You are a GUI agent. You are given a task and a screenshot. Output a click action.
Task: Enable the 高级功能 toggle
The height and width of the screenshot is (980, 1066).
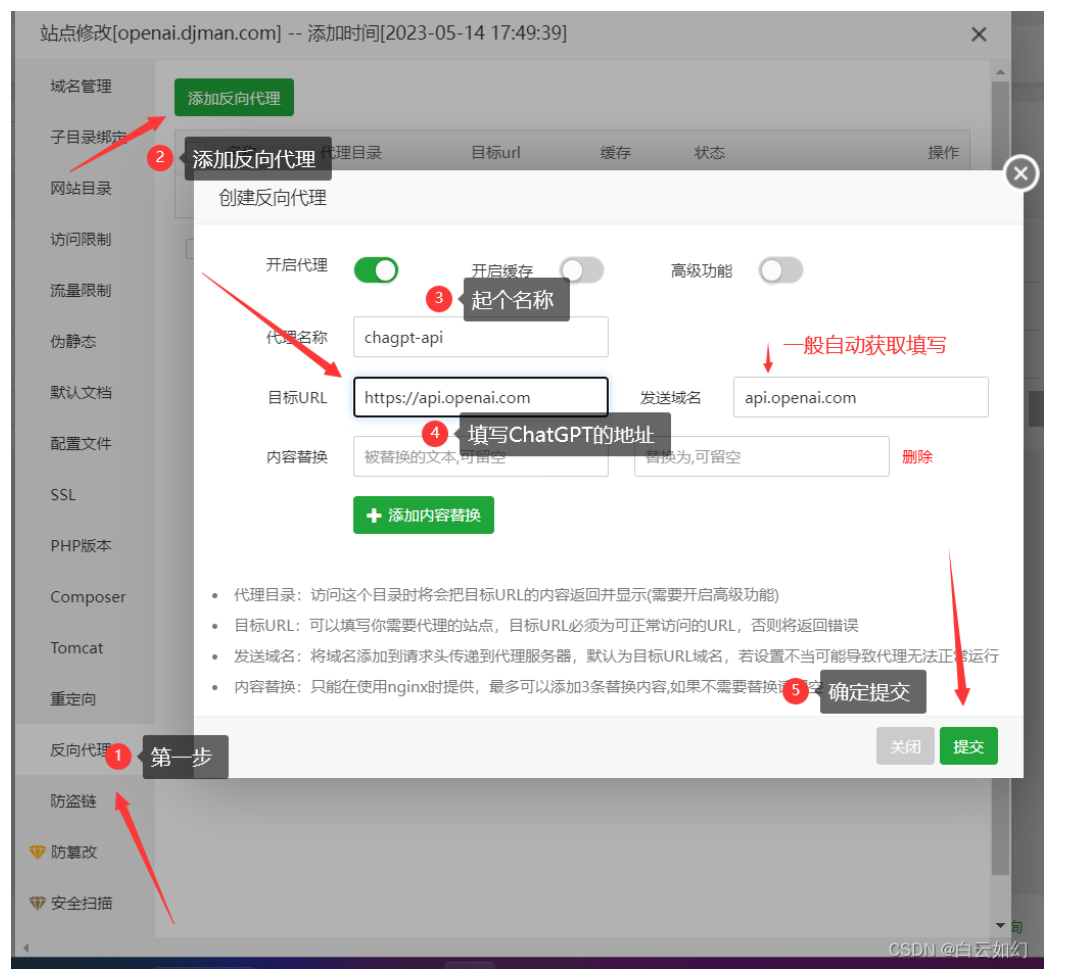click(x=781, y=270)
